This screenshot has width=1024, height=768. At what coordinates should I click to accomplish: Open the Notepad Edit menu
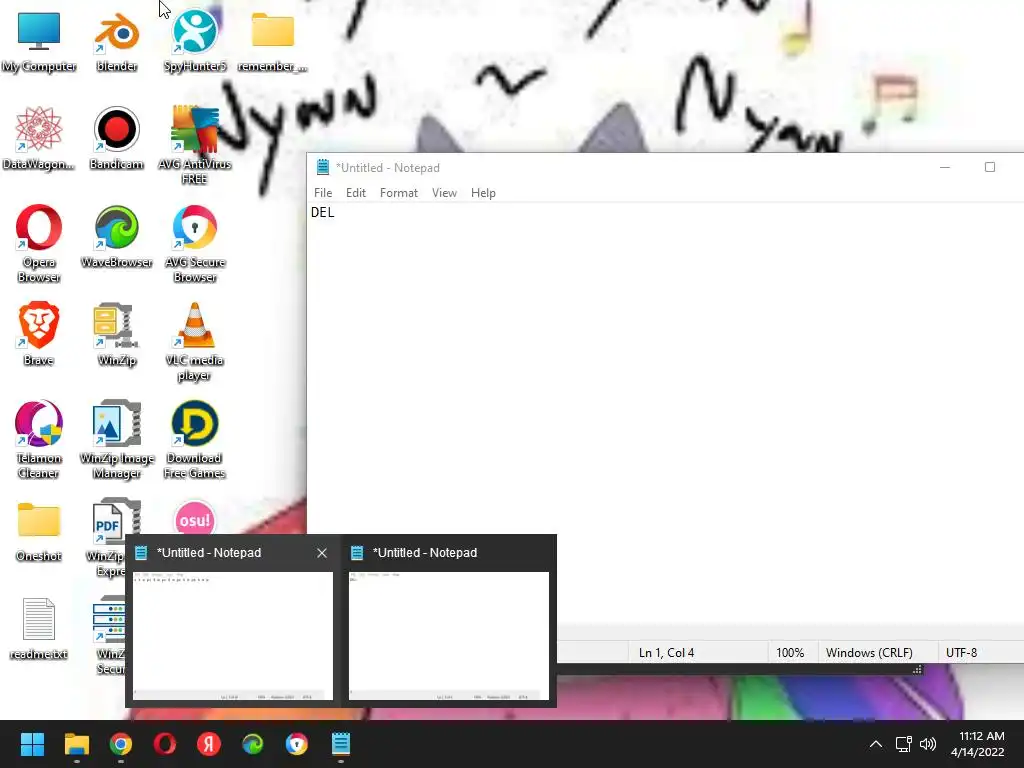356,193
